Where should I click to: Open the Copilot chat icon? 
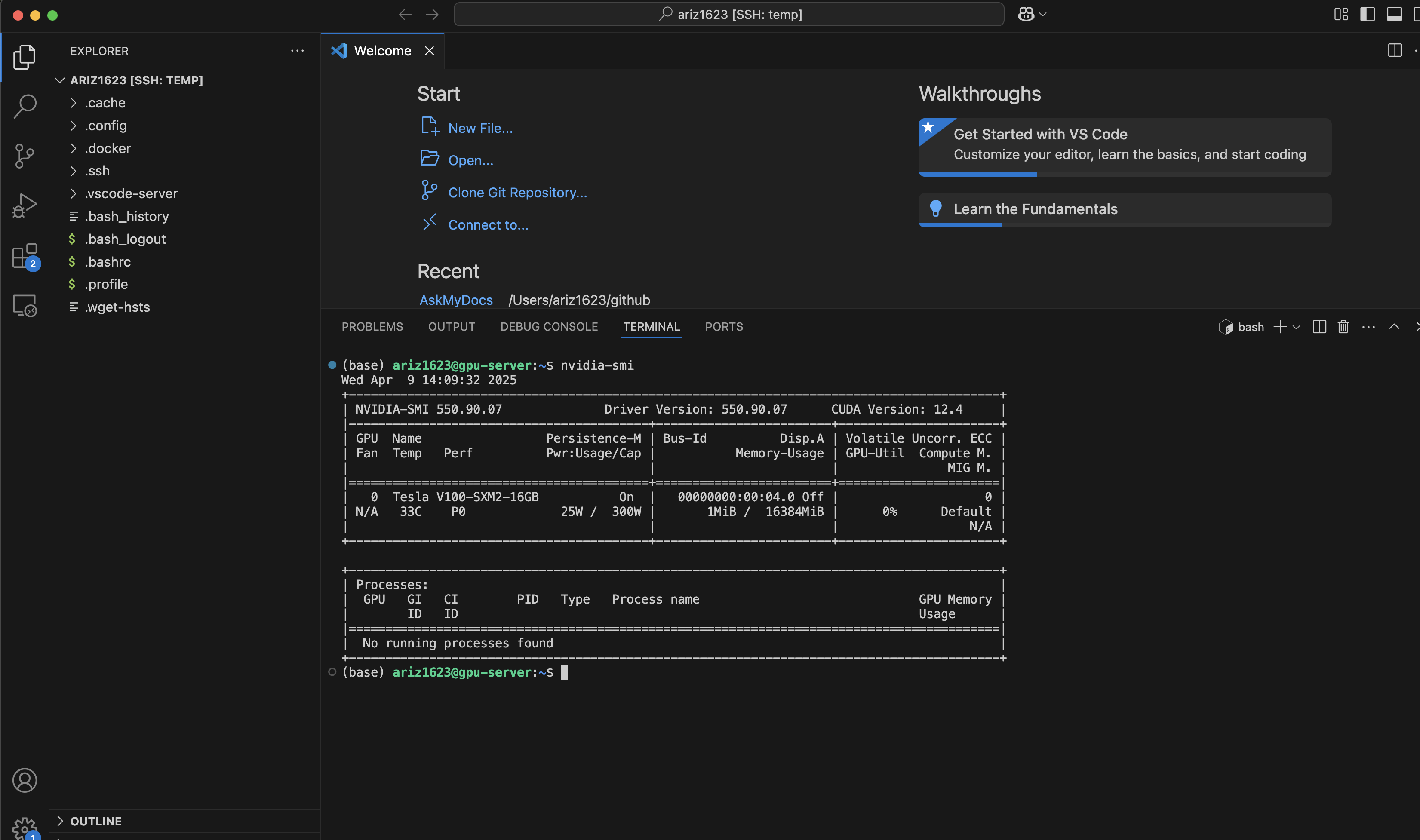pos(1026,14)
